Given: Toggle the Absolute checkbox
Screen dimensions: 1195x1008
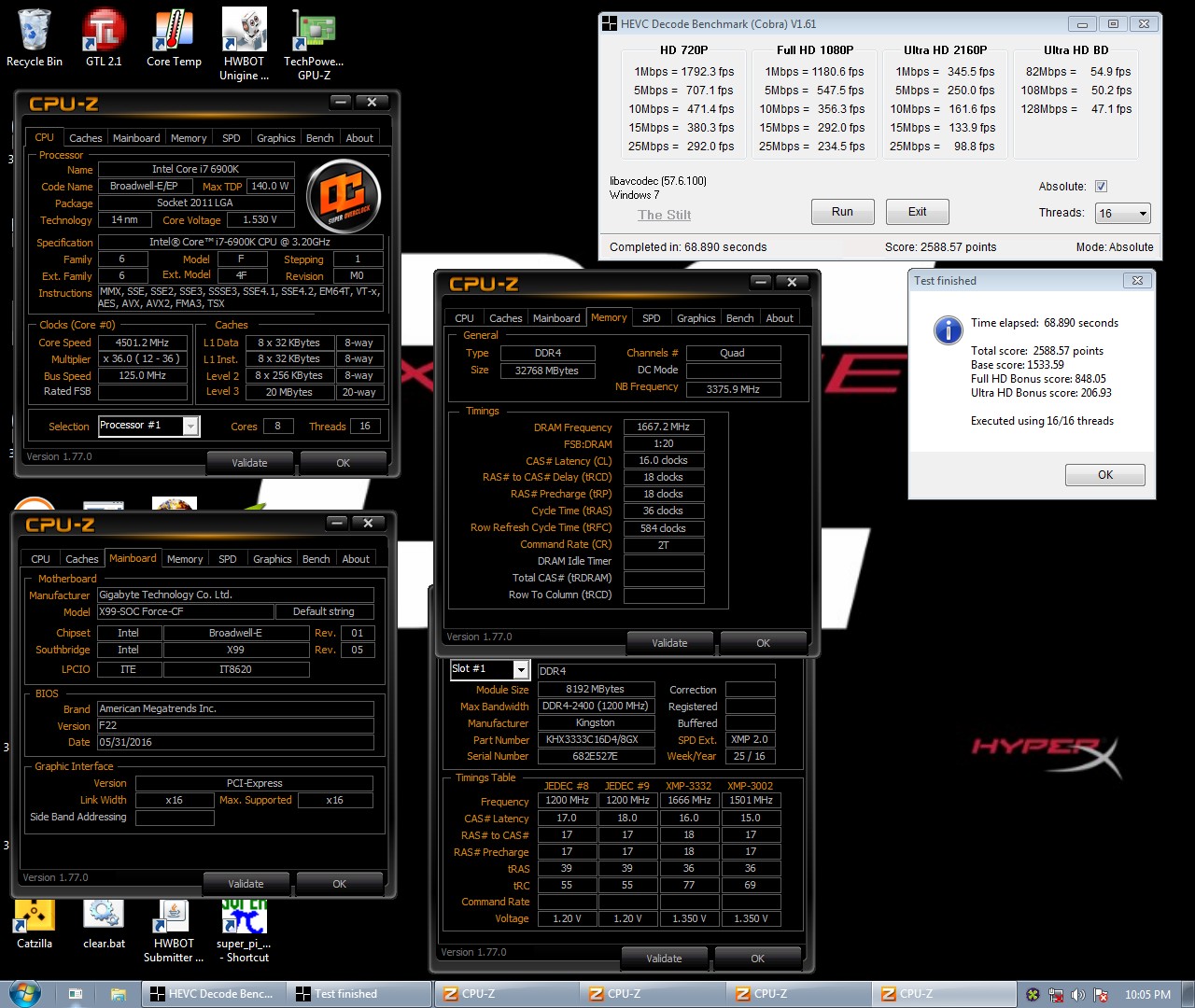Looking at the screenshot, I should click(1101, 187).
